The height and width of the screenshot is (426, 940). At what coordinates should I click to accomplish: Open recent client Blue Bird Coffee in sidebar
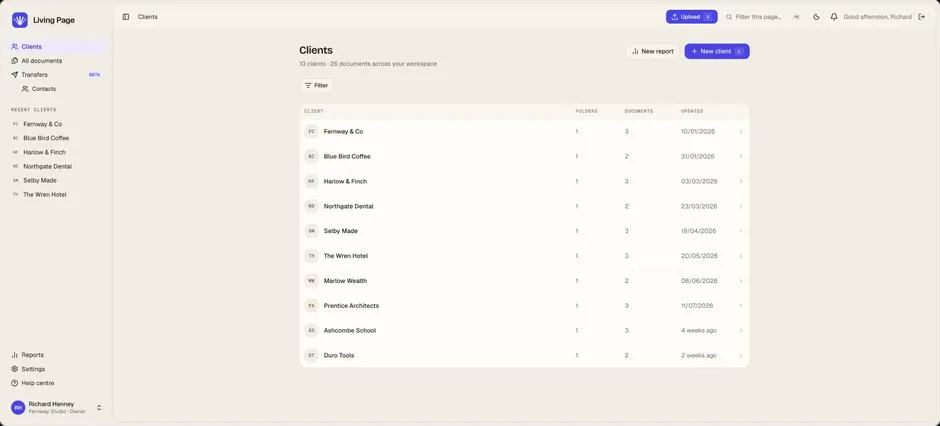(x=58, y=138)
